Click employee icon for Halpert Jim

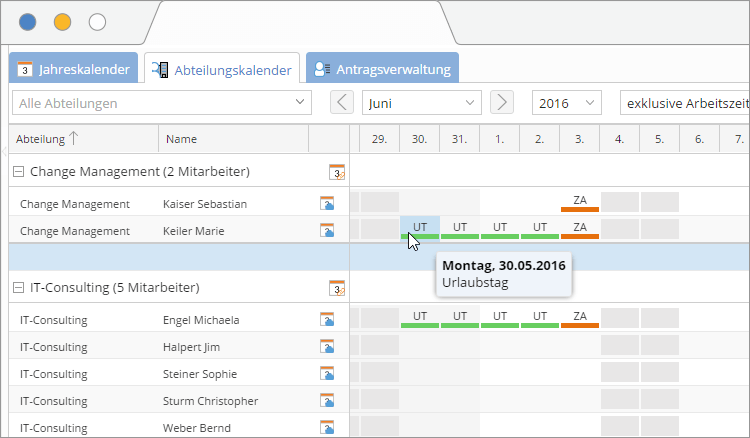coord(327,347)
